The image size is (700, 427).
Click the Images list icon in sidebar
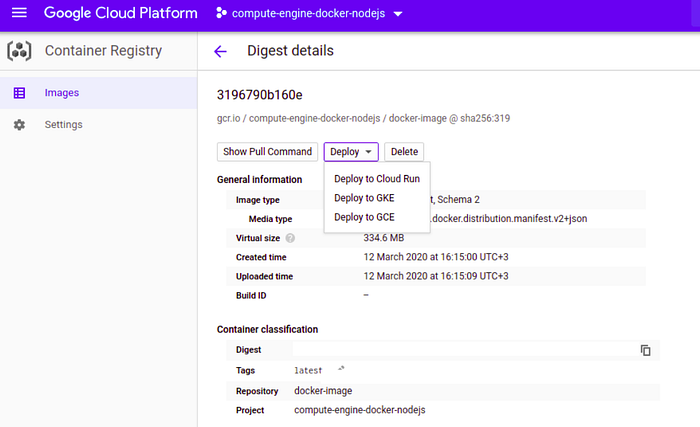click(19, 93)
